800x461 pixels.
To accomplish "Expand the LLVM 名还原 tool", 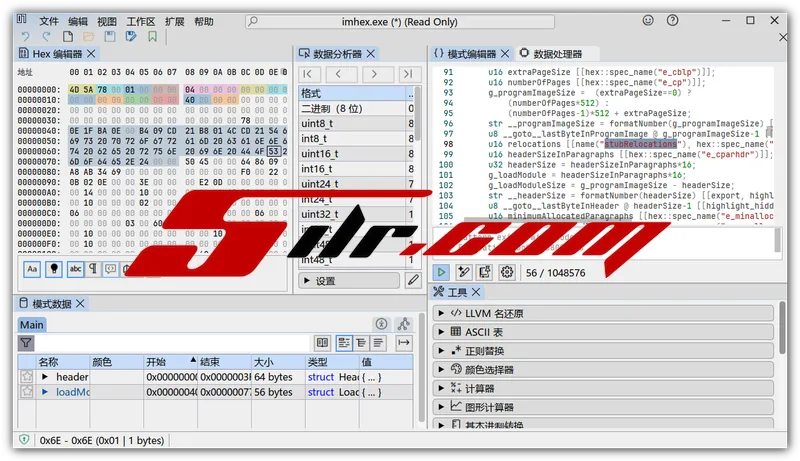I will (x=604, y=313).
